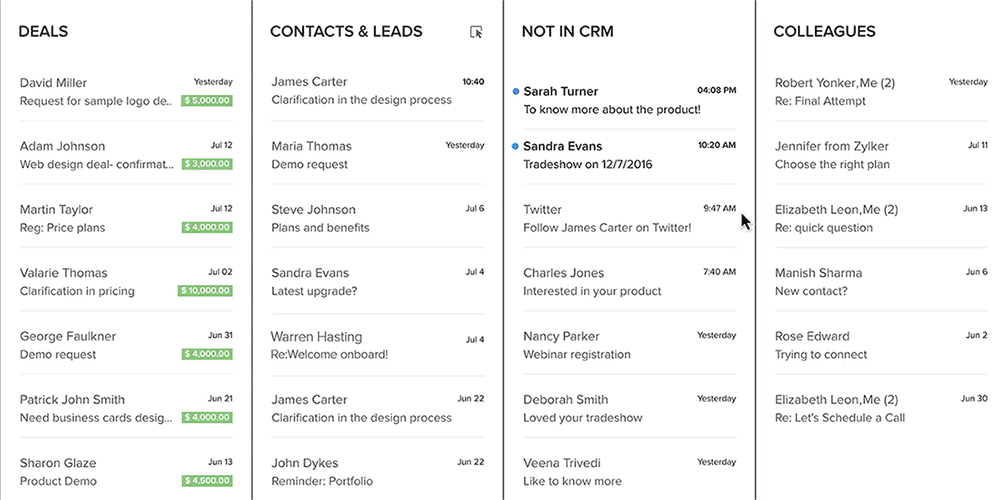Screen dimensions: 1008x500
Task: Open the Rose Edward Trying to connect email
Action: (x=881, y=345)
